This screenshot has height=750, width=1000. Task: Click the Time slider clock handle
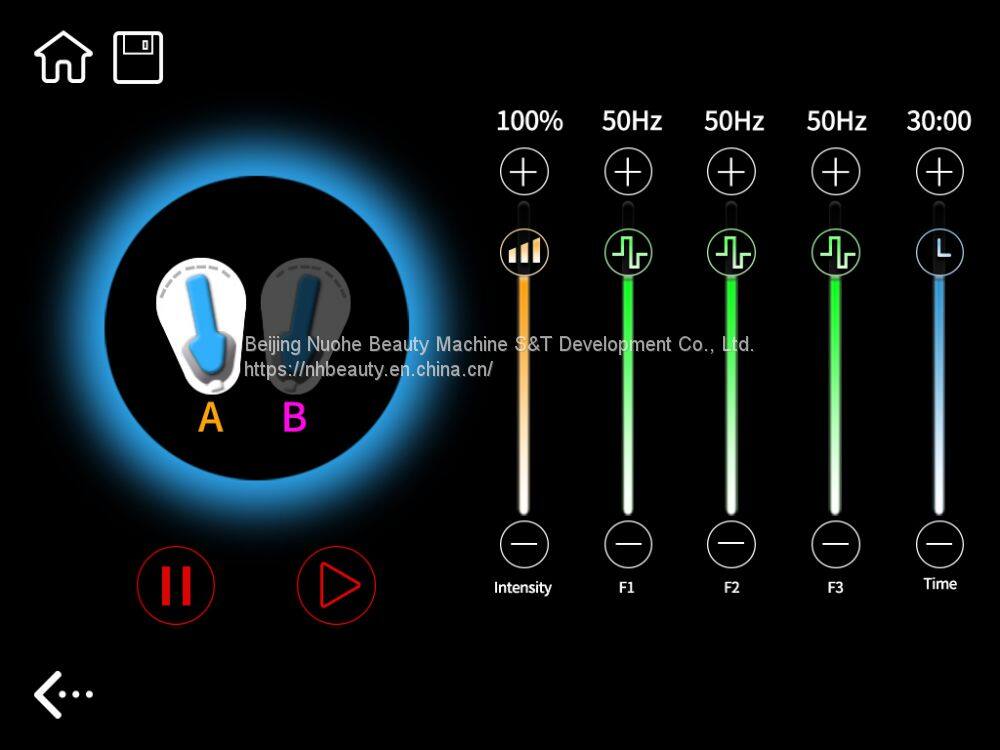coord(939,251)
